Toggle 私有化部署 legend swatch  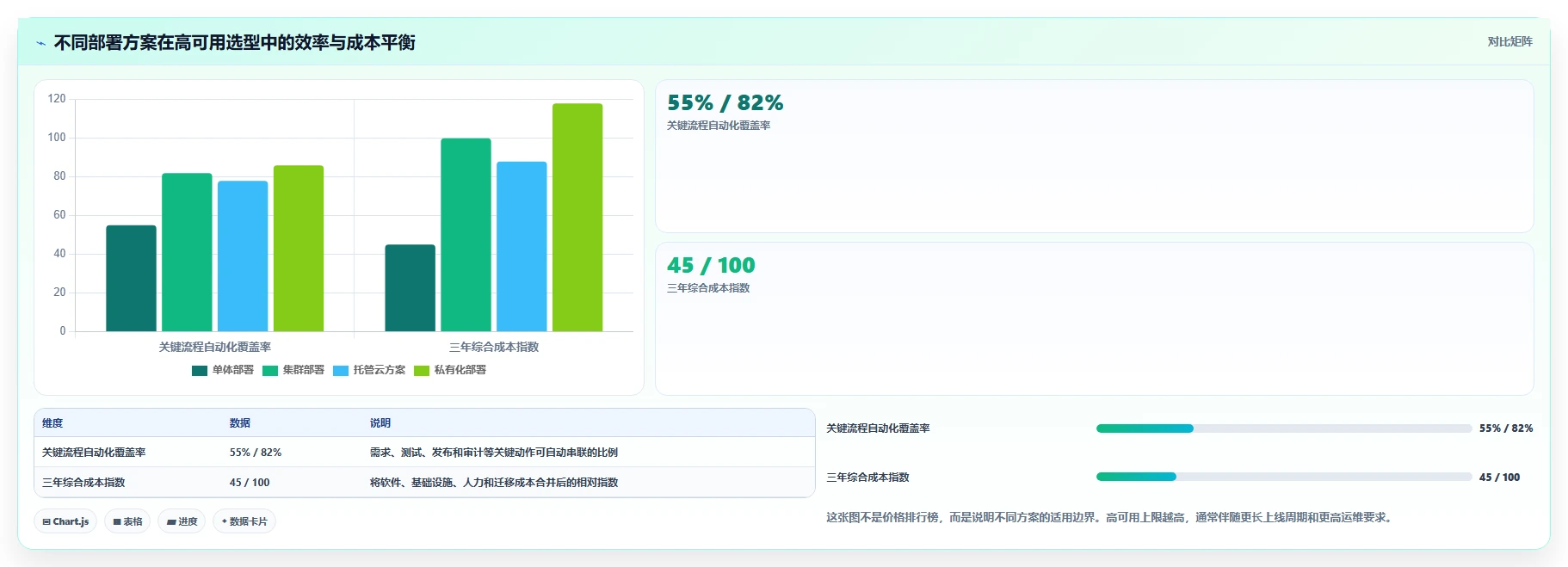(422, 371)
